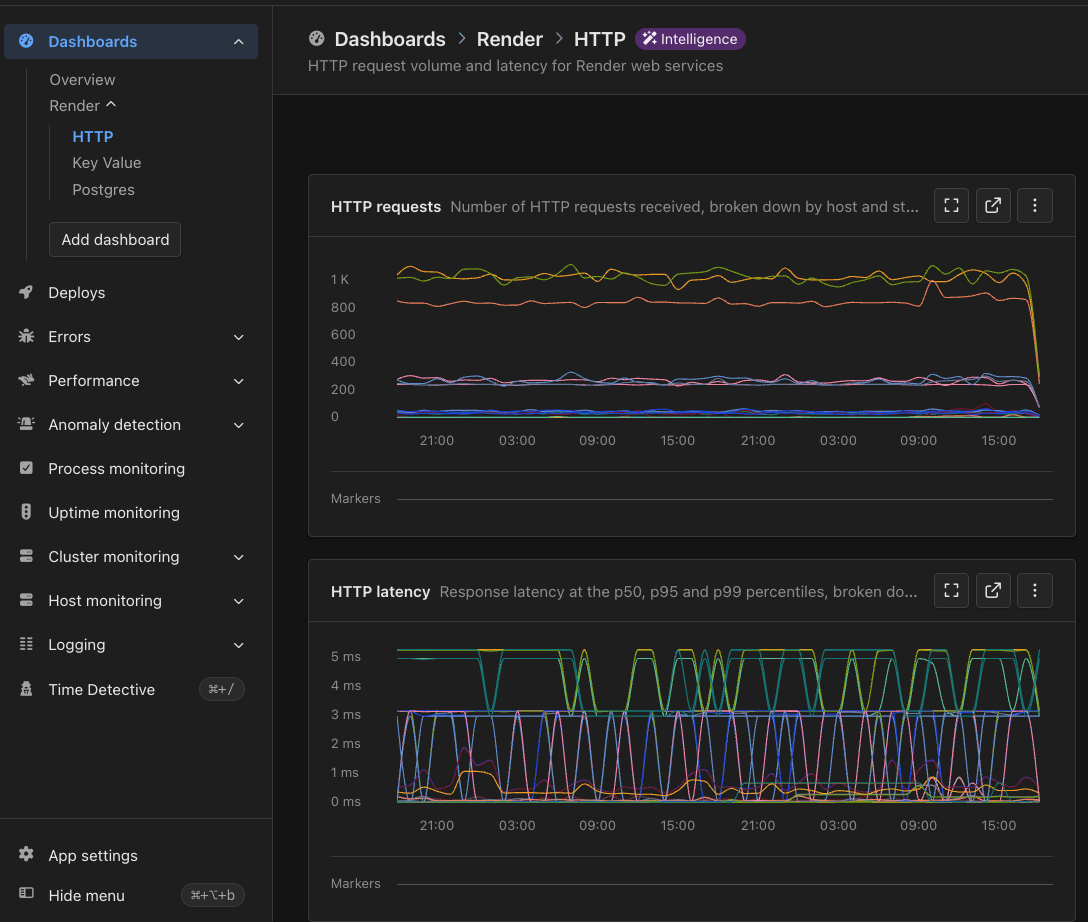Select the Key Value dashboard
1088x922 pixels.
[x=106, y=163]
